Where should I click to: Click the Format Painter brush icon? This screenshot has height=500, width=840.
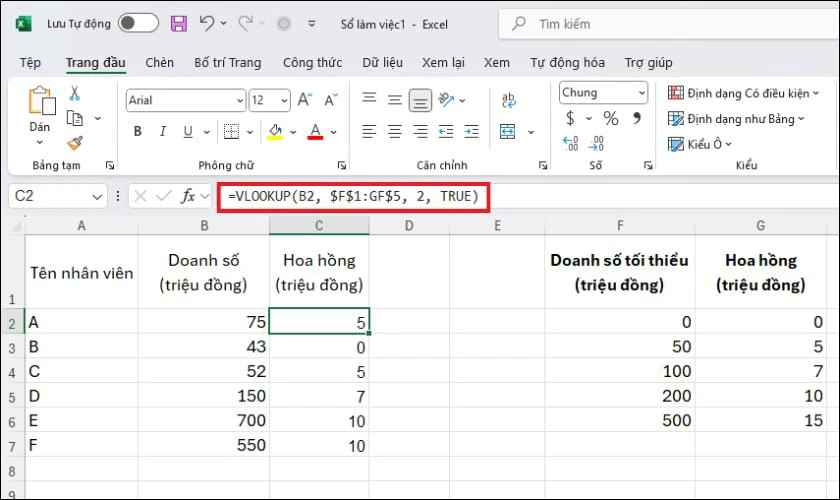(x=74, y=143)
